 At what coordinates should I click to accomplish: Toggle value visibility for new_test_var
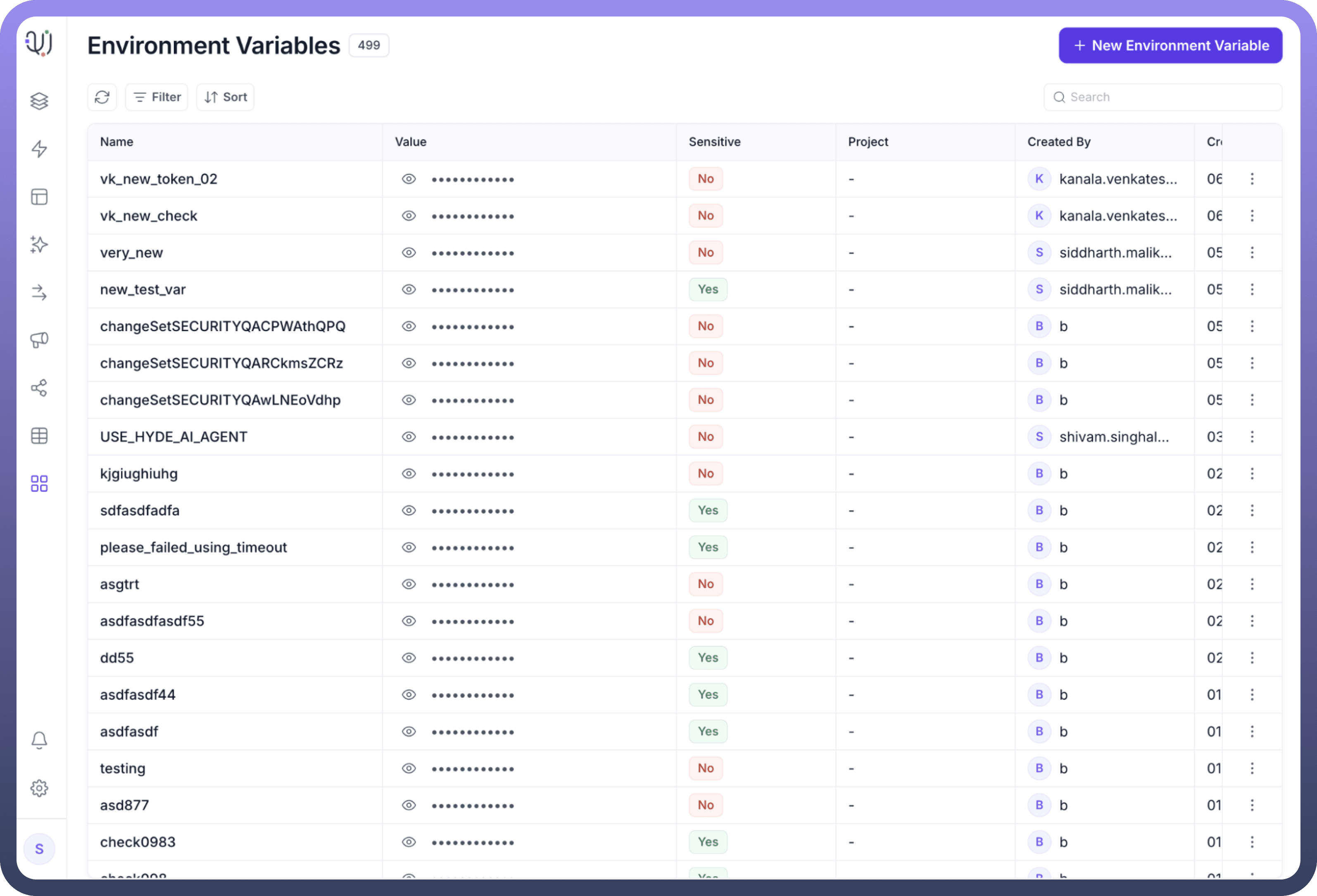409,289
